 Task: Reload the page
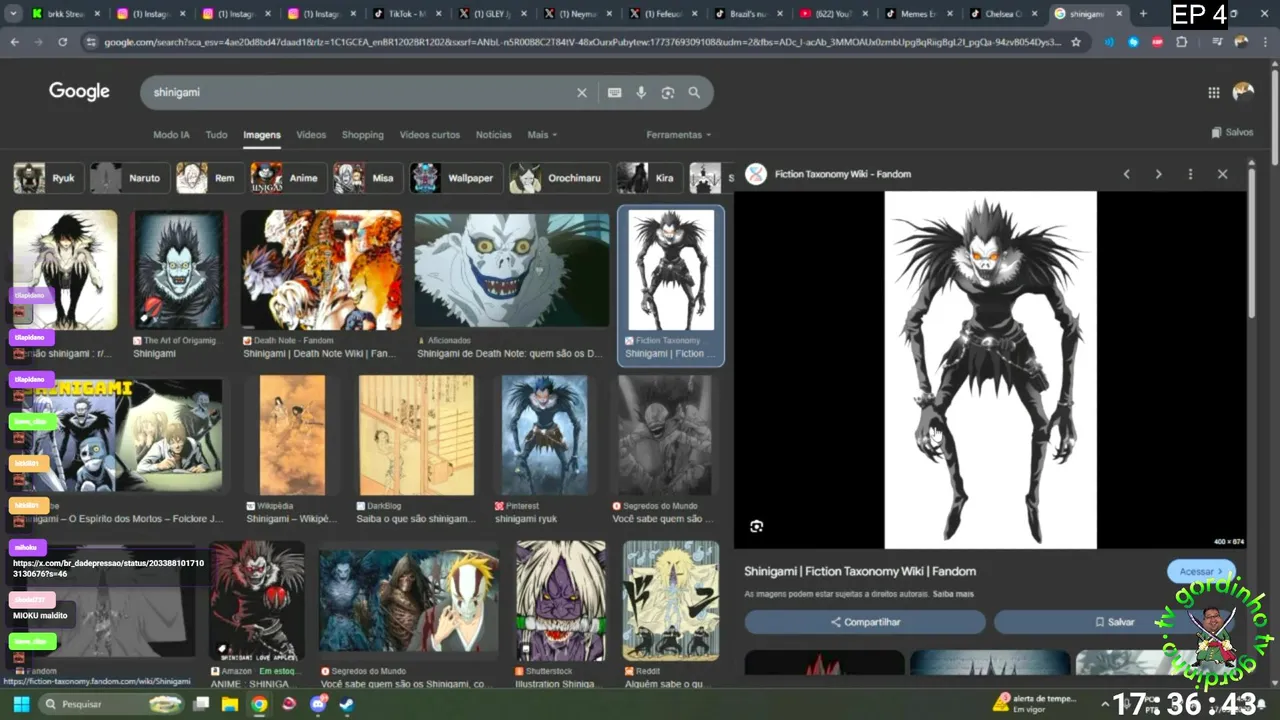tap(62, 42)
